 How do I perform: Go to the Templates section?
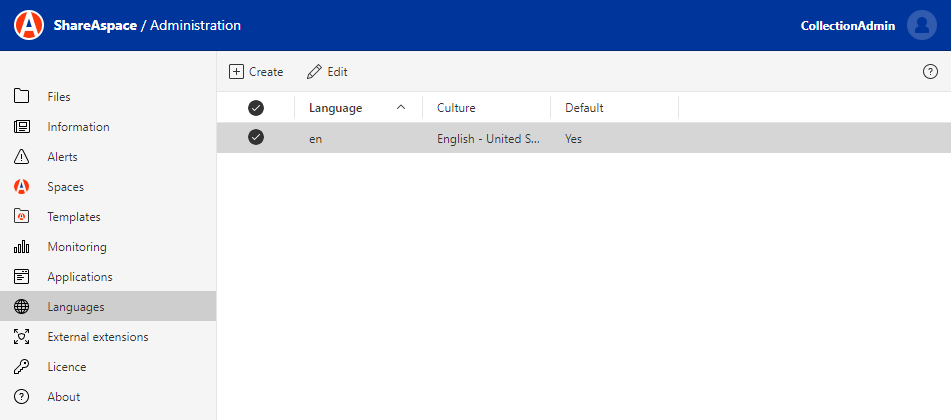(74, 217)
